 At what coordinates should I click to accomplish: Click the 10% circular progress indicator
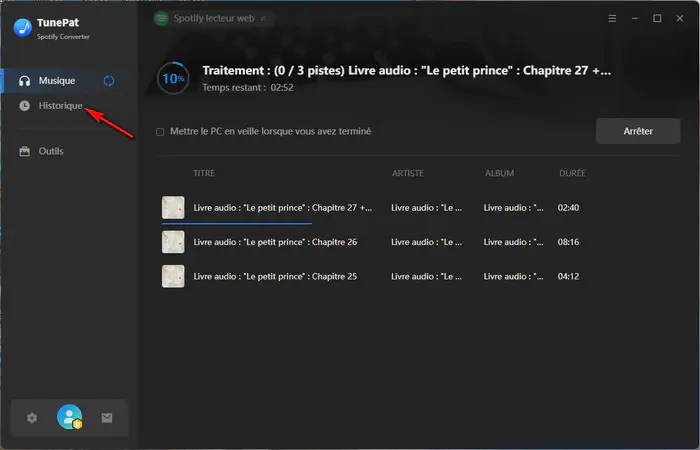click(173, 78)
